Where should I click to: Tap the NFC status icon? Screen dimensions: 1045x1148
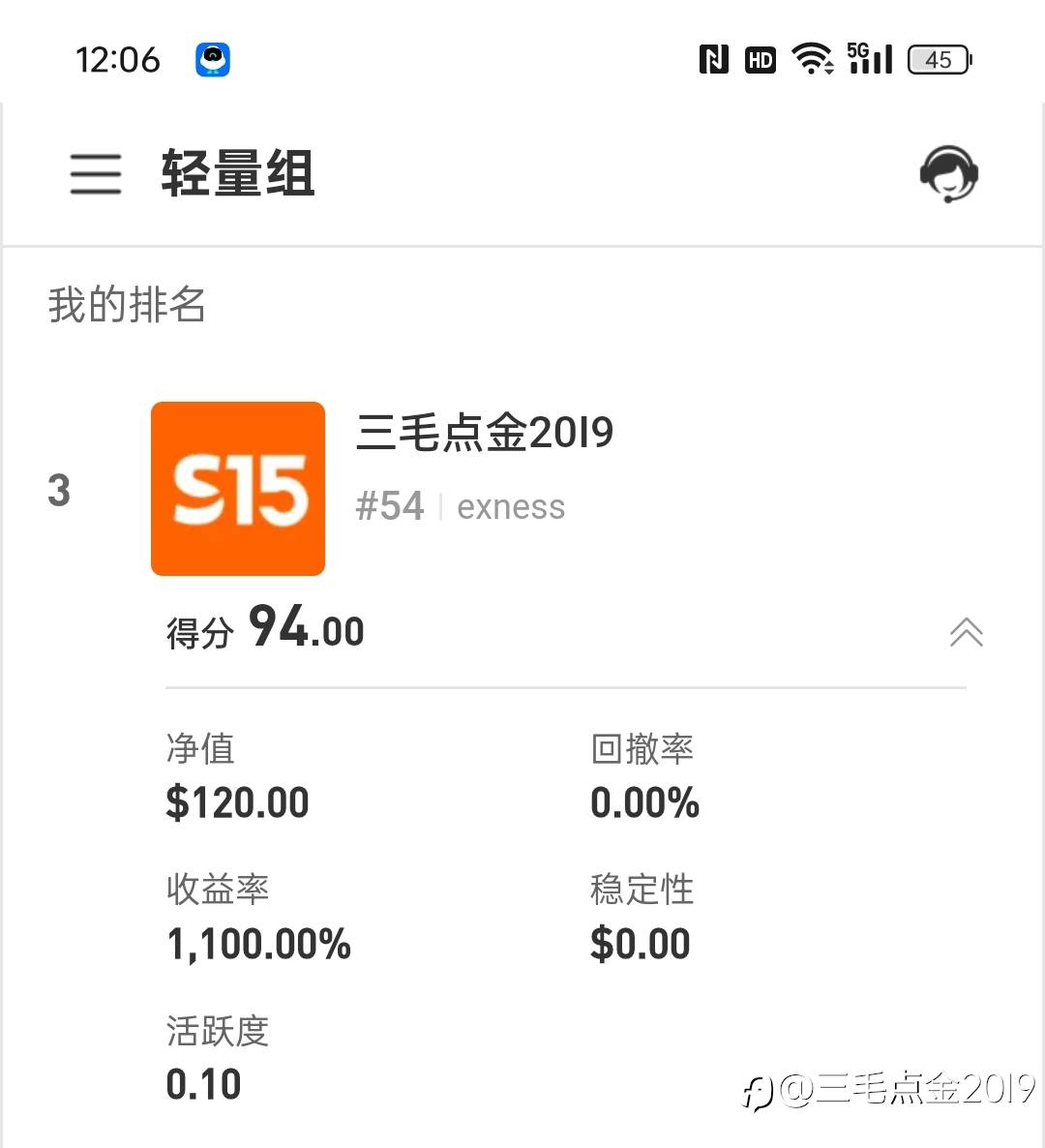(713, 60)
